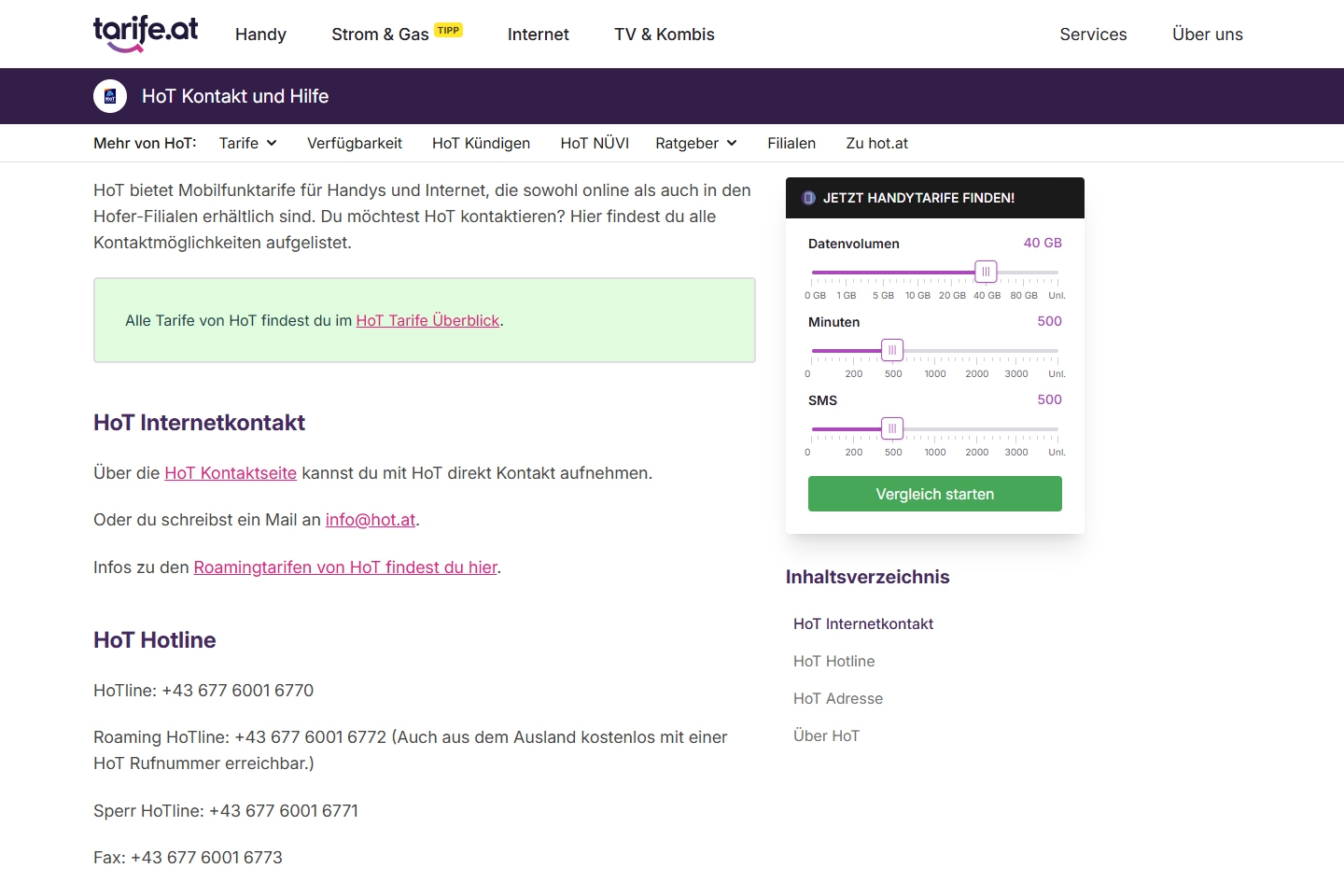1344x896 pixels.
Task: Expand the Tarife dropdown
Action: click(x=248, y=143)
